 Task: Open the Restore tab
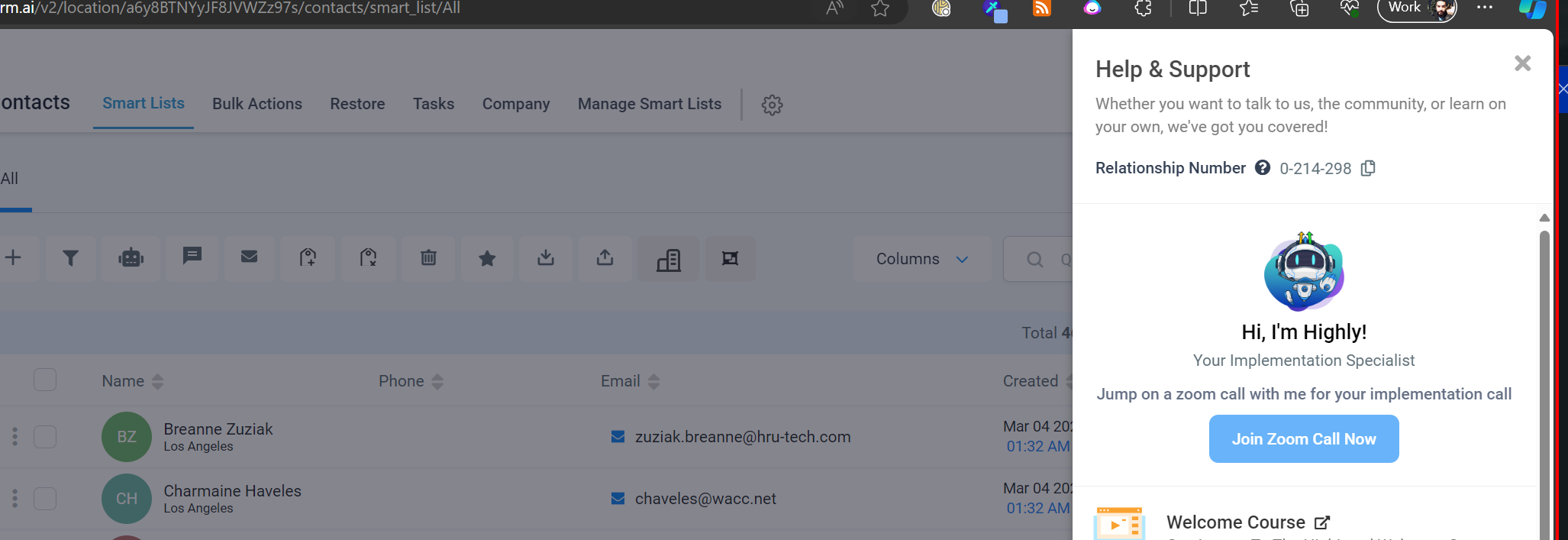[x=357, y=104]
